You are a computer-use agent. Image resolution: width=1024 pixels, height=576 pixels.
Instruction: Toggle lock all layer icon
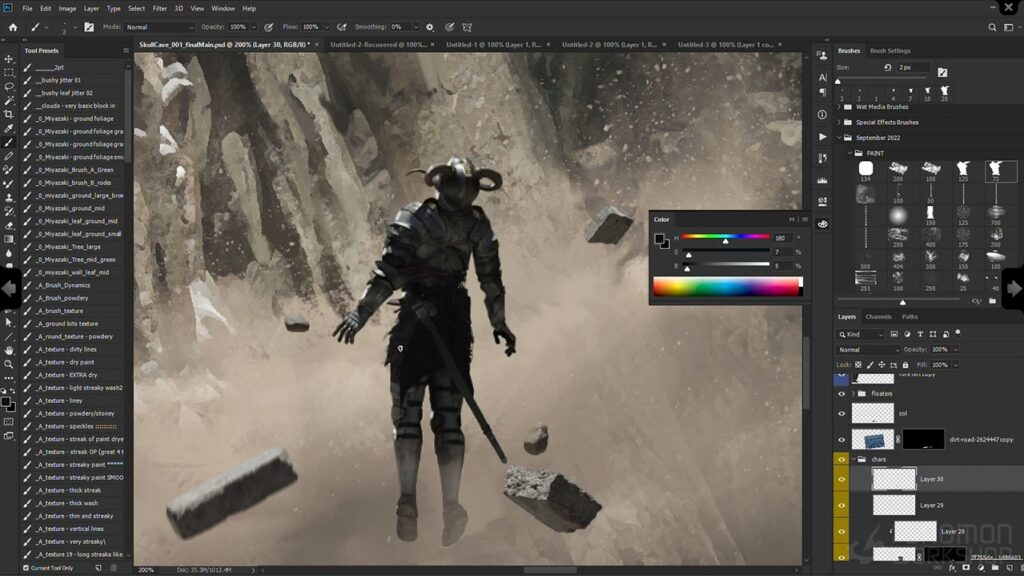905,365
